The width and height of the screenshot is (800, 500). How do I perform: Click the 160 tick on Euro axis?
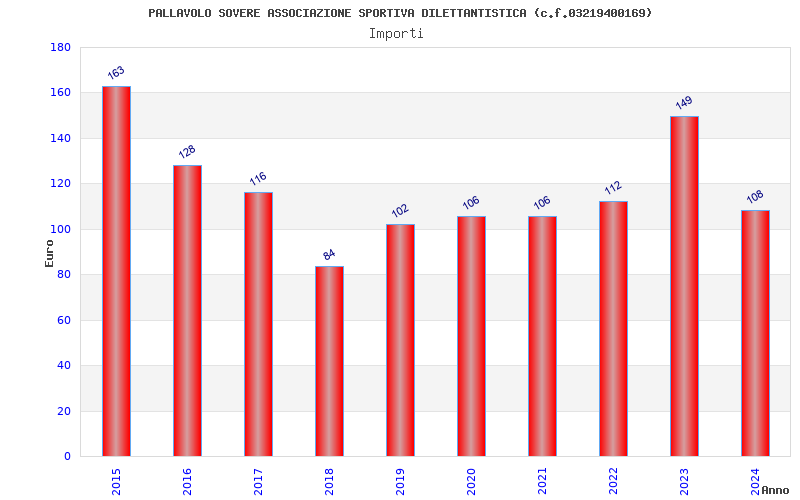[x=60, y=93]
